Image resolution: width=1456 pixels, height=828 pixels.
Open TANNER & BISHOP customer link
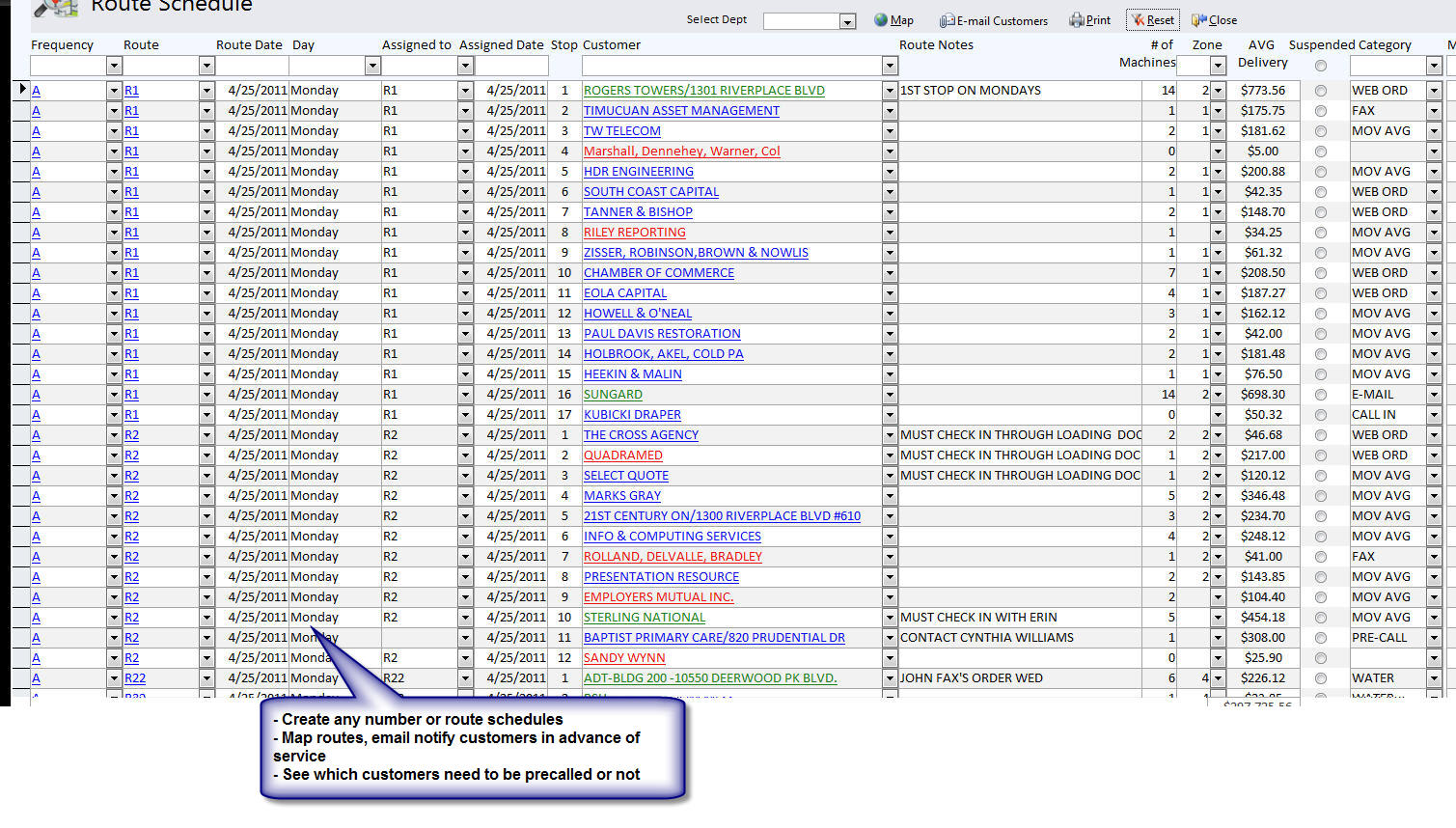tap(638, 212)
